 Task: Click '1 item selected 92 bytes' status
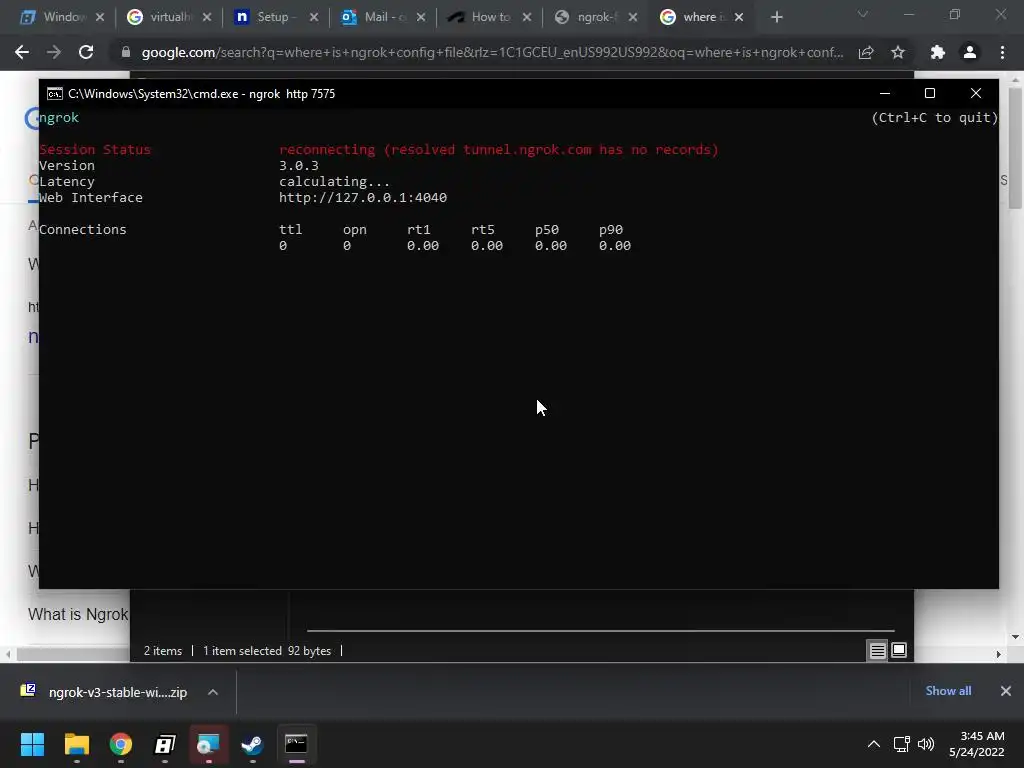coord(267,651)
